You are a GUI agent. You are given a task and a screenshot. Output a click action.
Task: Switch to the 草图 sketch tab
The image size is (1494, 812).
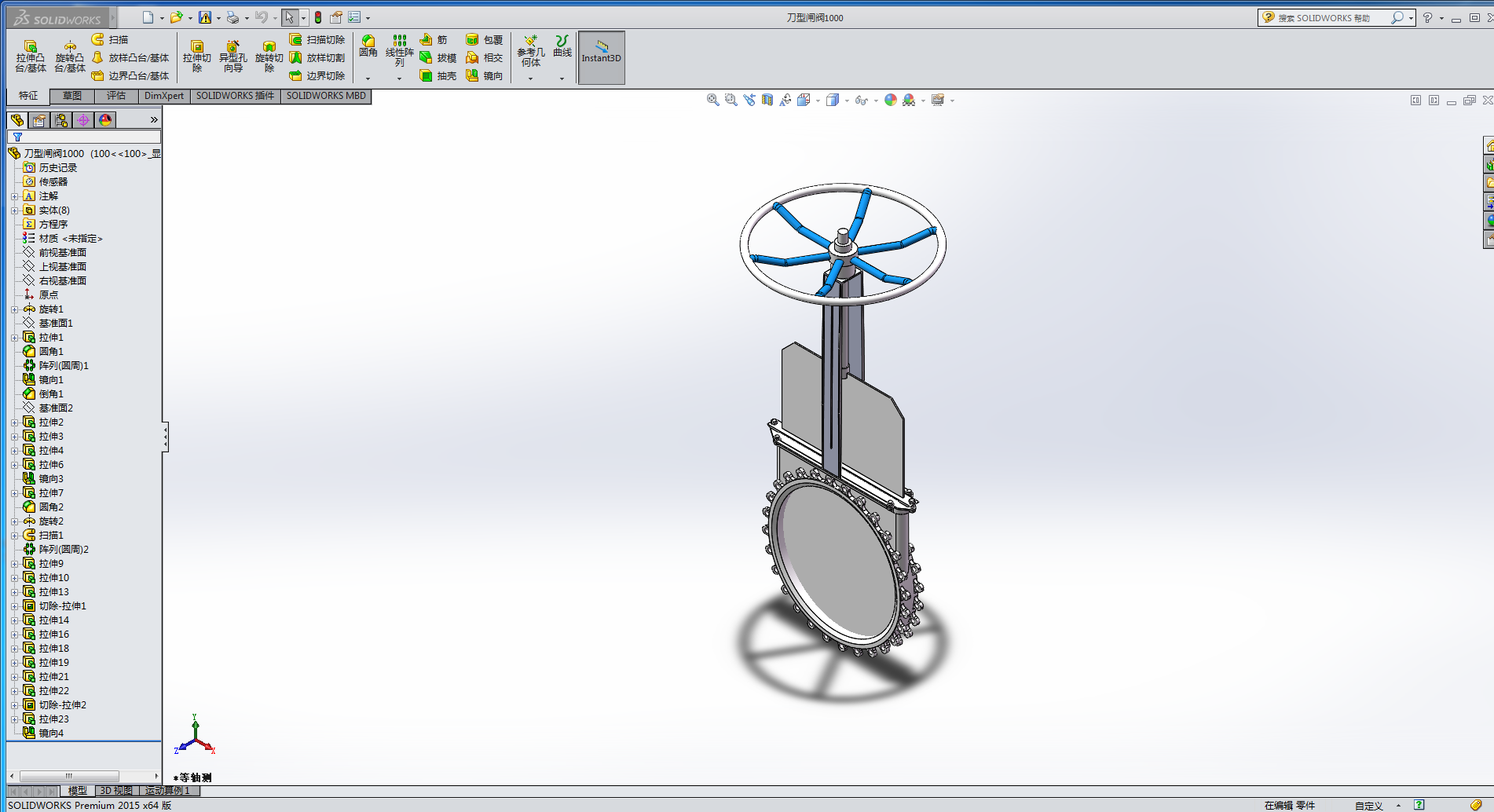(72, 96)
